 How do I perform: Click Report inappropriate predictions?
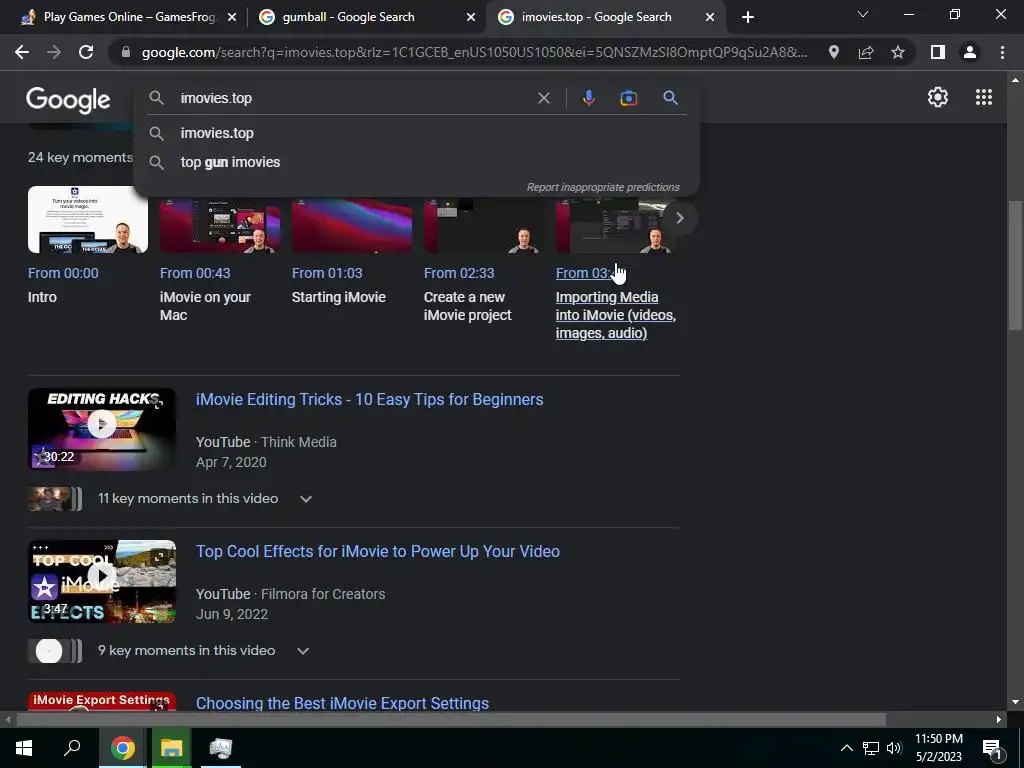tap(603, 187)
